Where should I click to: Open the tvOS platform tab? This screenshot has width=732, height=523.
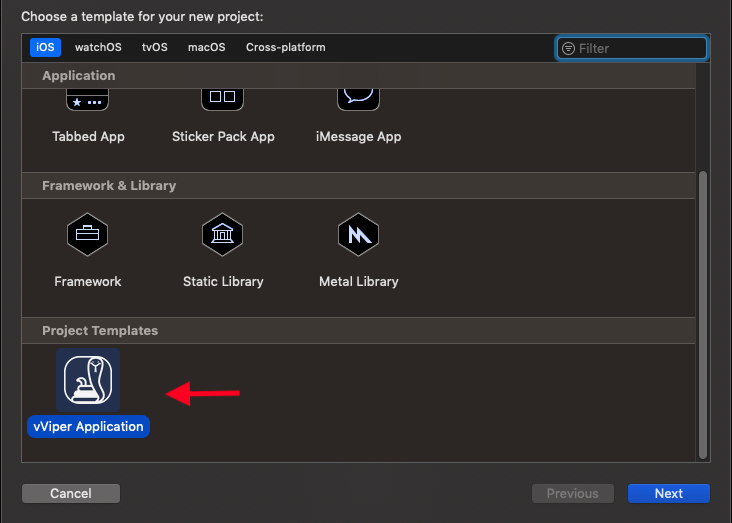(155, 47)
